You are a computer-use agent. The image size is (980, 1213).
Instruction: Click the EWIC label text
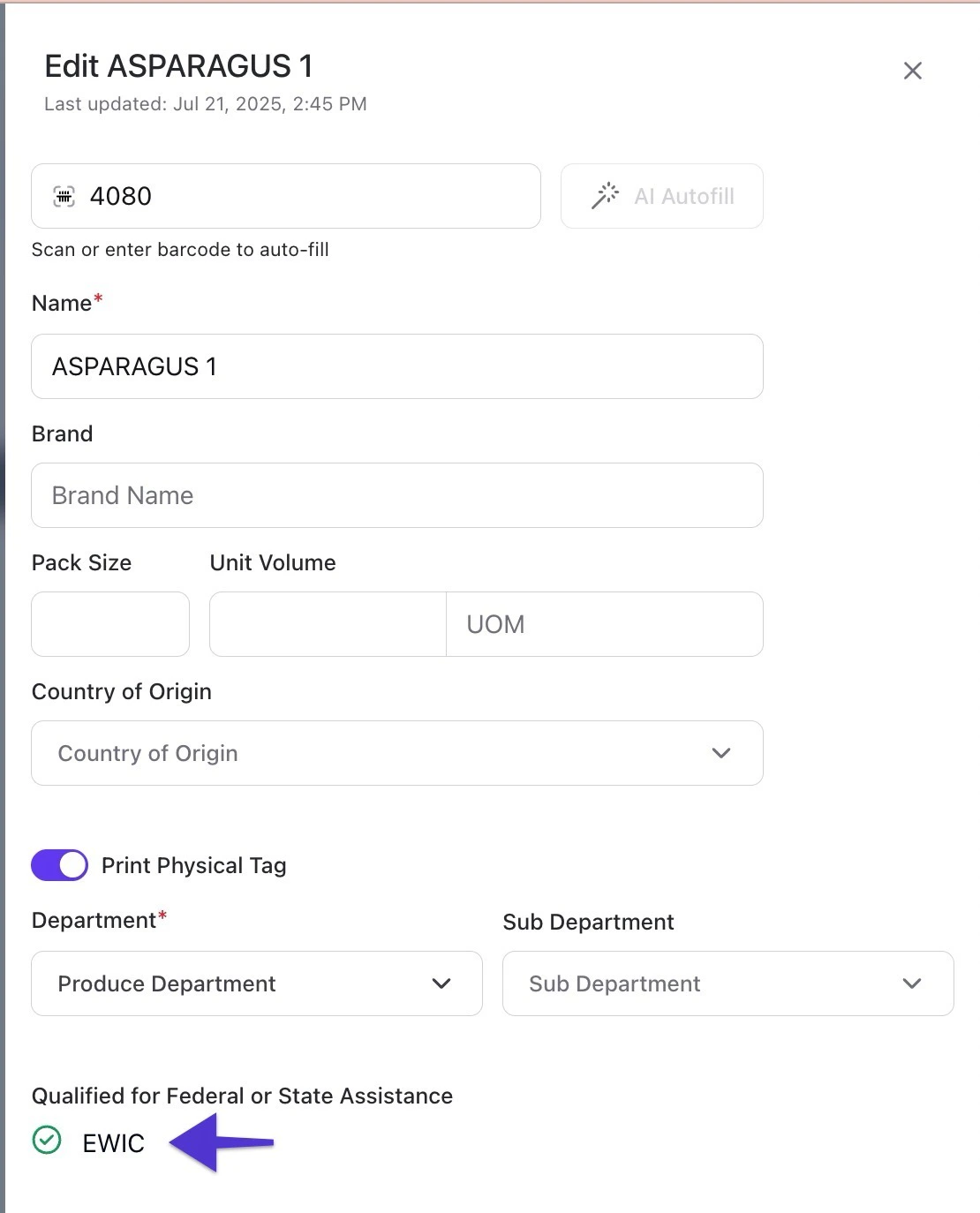click(x=113, y=1143)
